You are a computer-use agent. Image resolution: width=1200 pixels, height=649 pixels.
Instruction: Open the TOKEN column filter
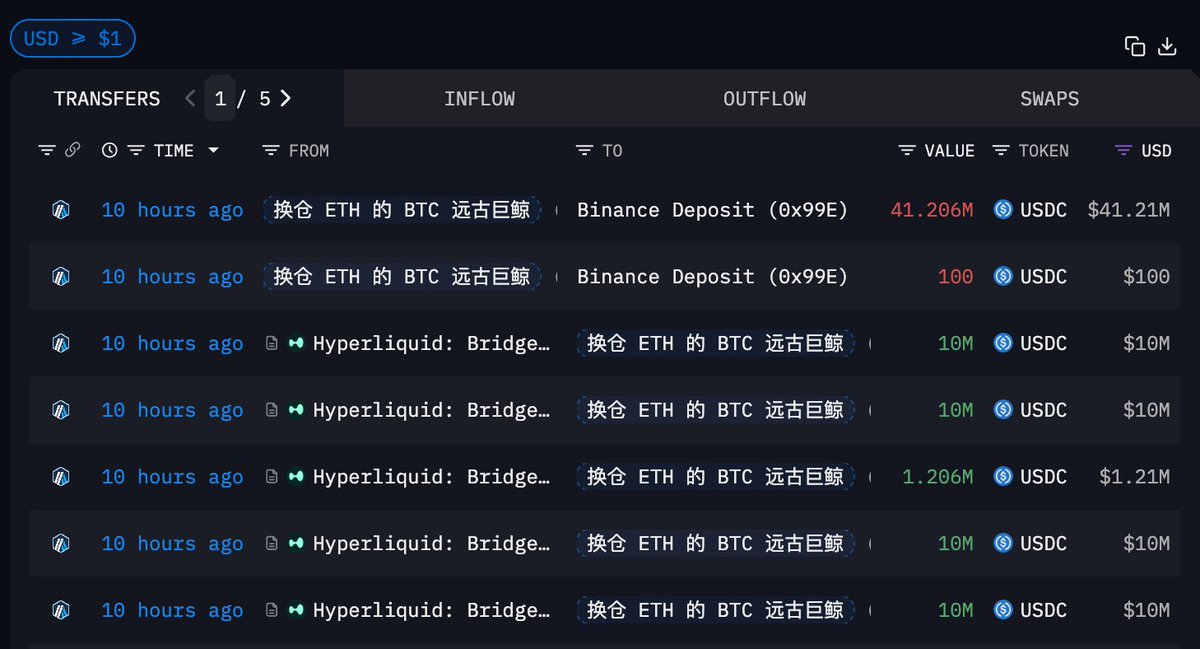[1001, 150]
